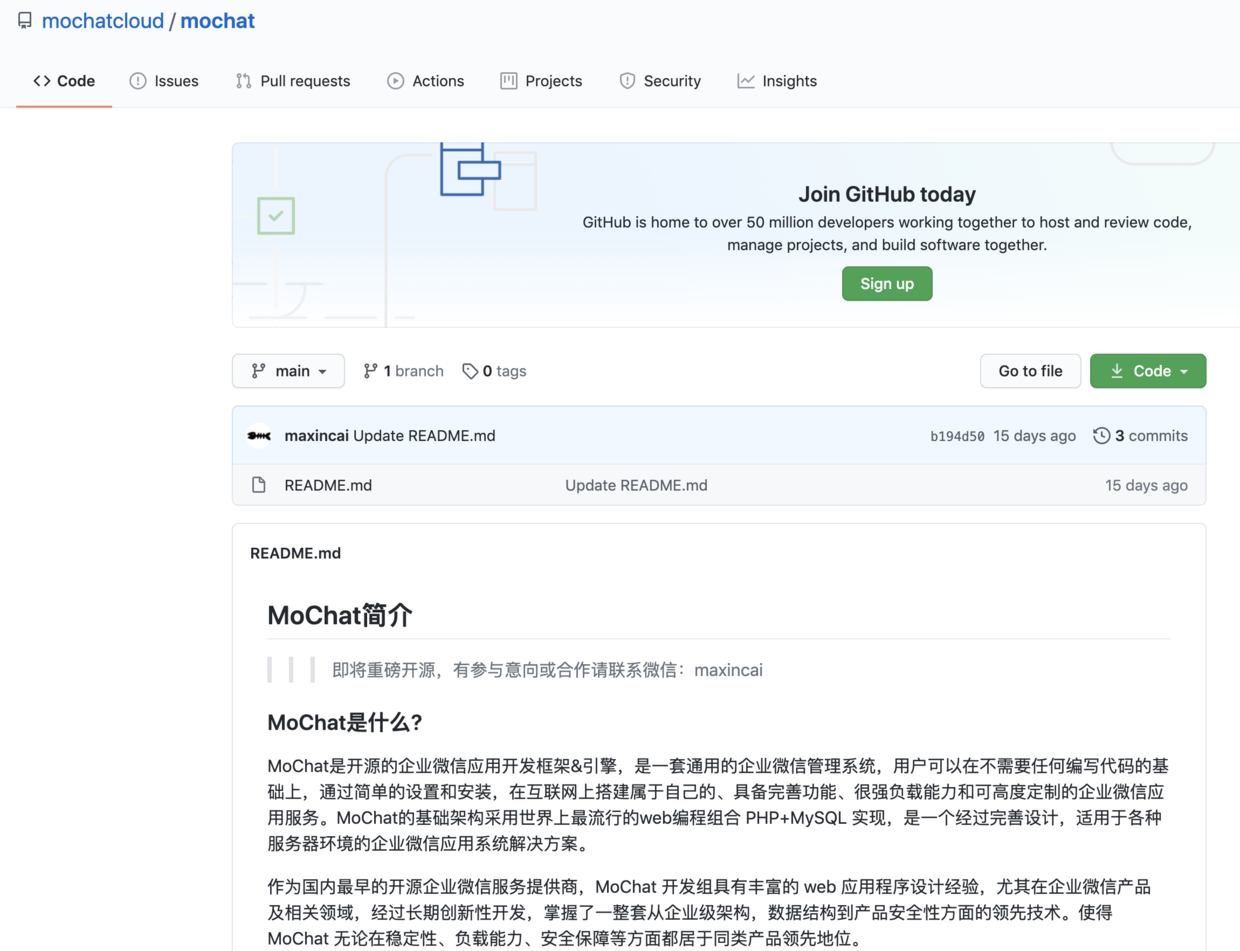Open the maxincai author name link
The width and height of the screenshot is (1240, 951).
coord(317,436)
